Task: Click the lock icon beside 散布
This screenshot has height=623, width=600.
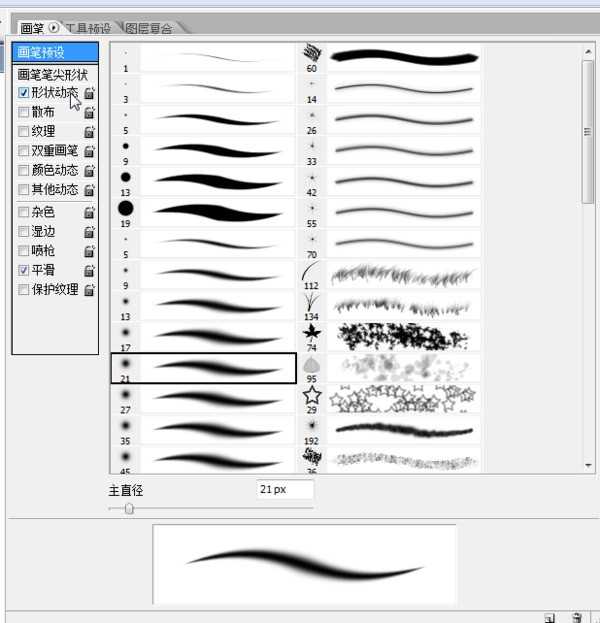Action: pos(89,112)
